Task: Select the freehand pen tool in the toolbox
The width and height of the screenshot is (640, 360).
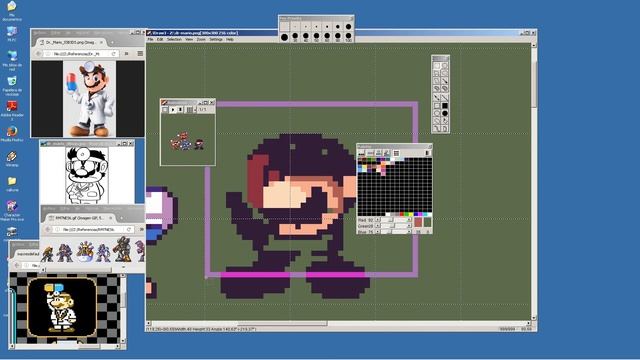Action: (437, 98)
